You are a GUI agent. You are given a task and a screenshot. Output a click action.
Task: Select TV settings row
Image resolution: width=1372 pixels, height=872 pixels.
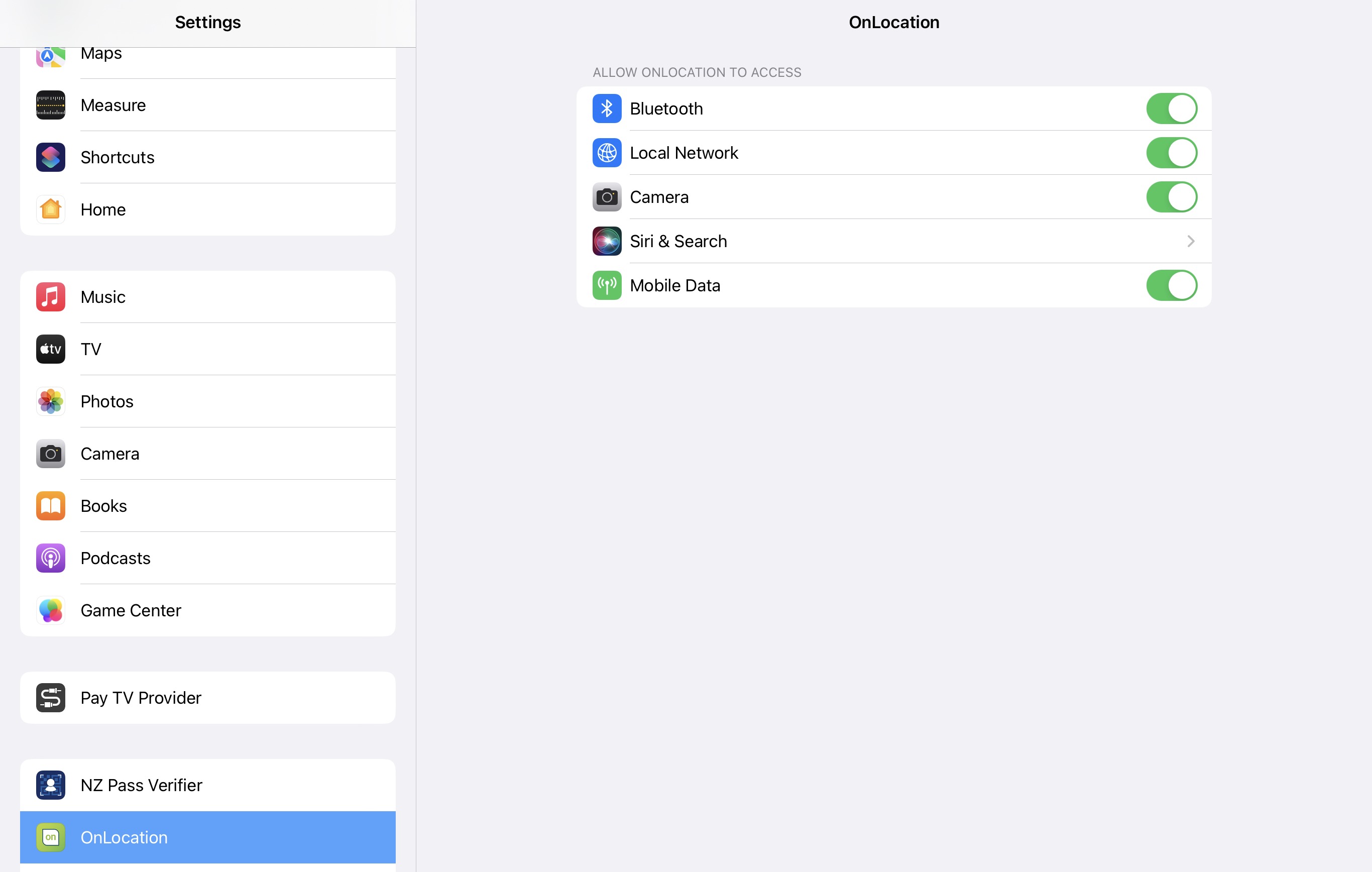click(x=207, y=350)
